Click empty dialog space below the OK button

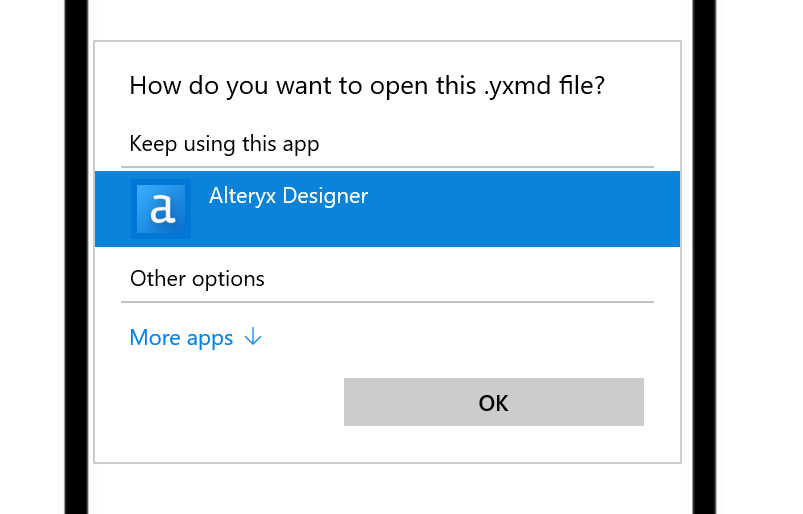[493, 444]
